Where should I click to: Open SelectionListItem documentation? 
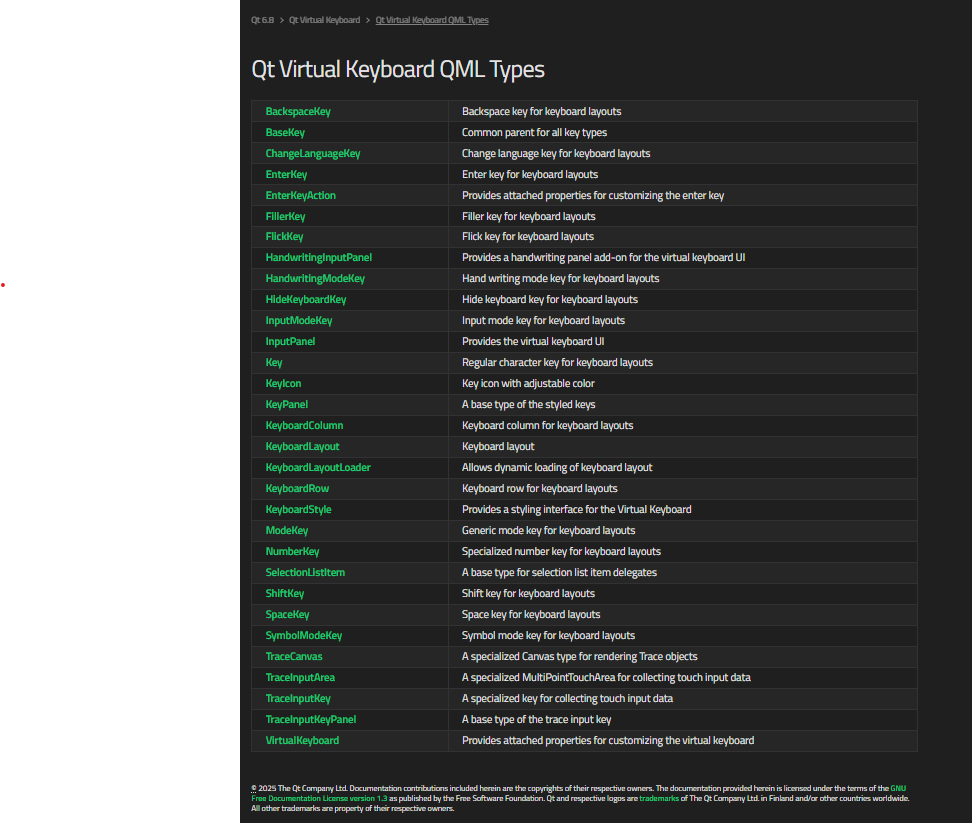pos(305,573)
